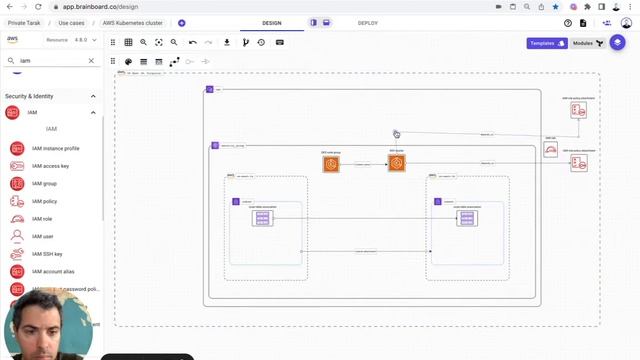Clear the iam search field

pos(91,61)
